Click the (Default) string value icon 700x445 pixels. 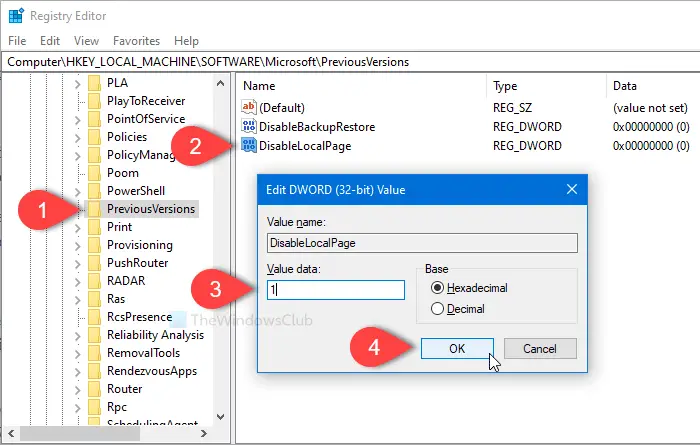coord(249,107)
